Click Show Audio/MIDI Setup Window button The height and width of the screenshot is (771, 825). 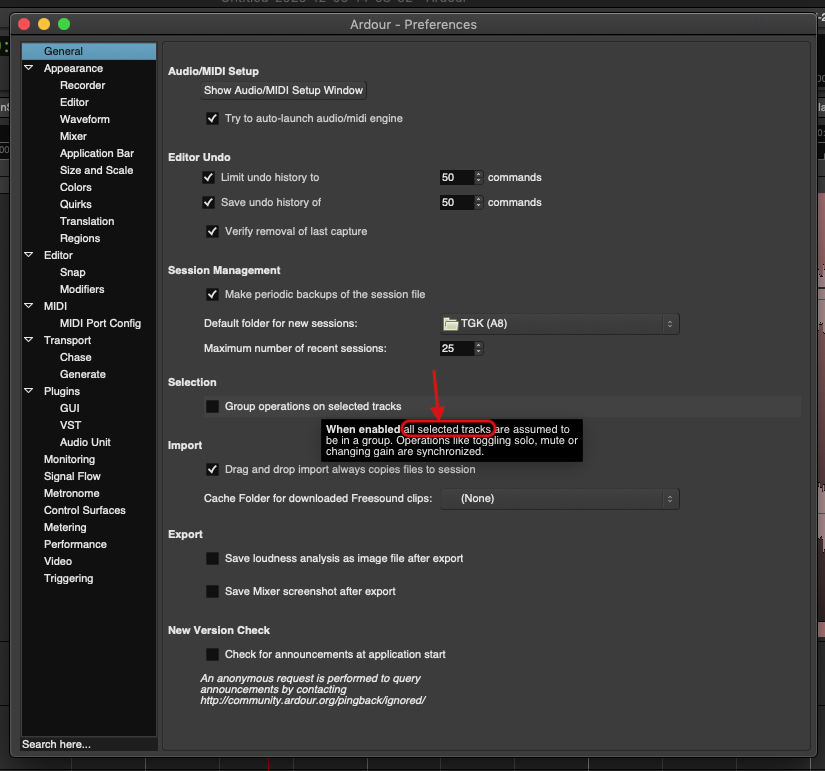pos(284,91)
